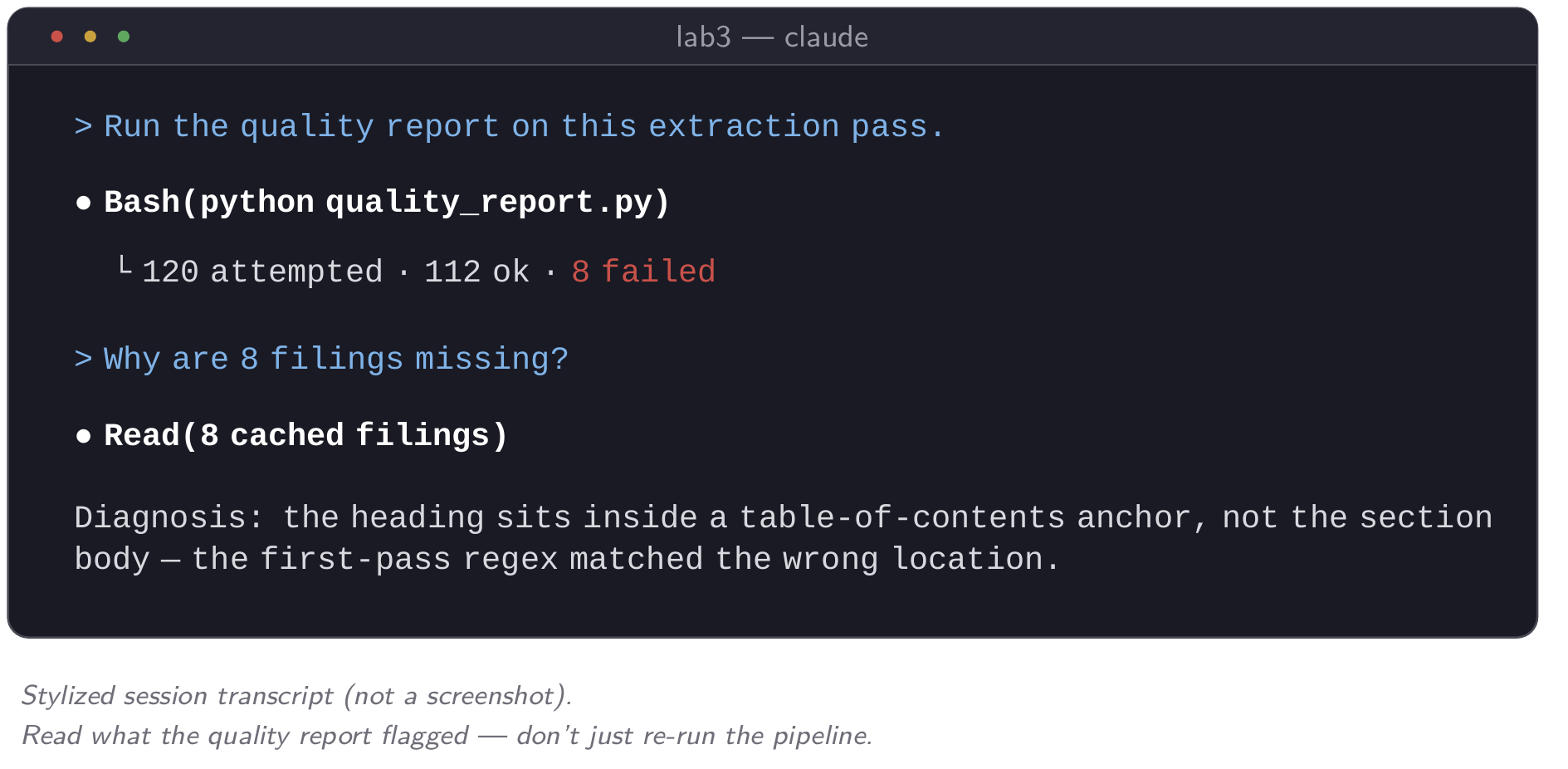Screen dimensions: 1568x769
Task: Click the first prompt chevron before 'Run'
Action: (x=83, y=126)
